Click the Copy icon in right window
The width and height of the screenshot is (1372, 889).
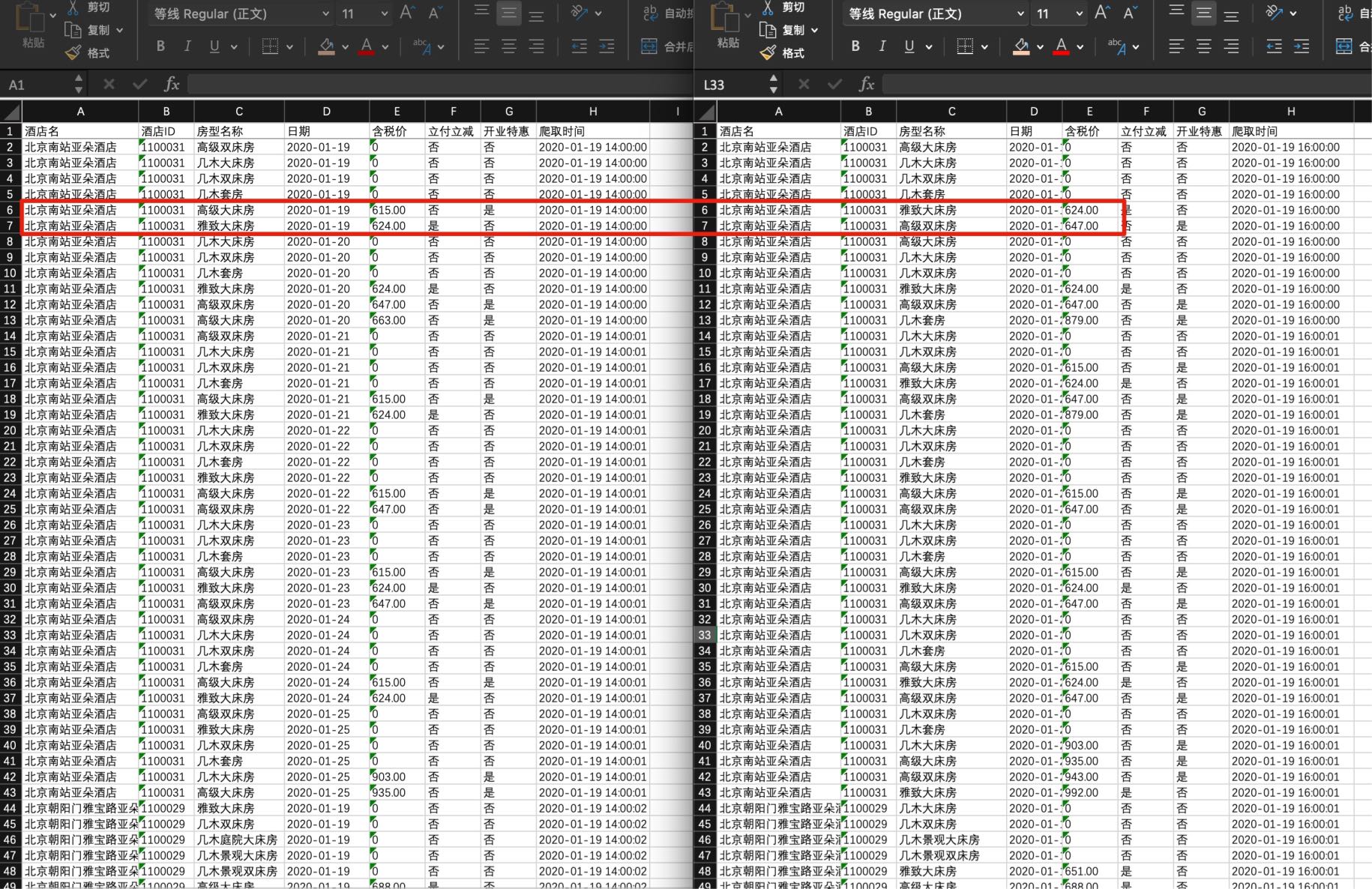pos(768,30)
